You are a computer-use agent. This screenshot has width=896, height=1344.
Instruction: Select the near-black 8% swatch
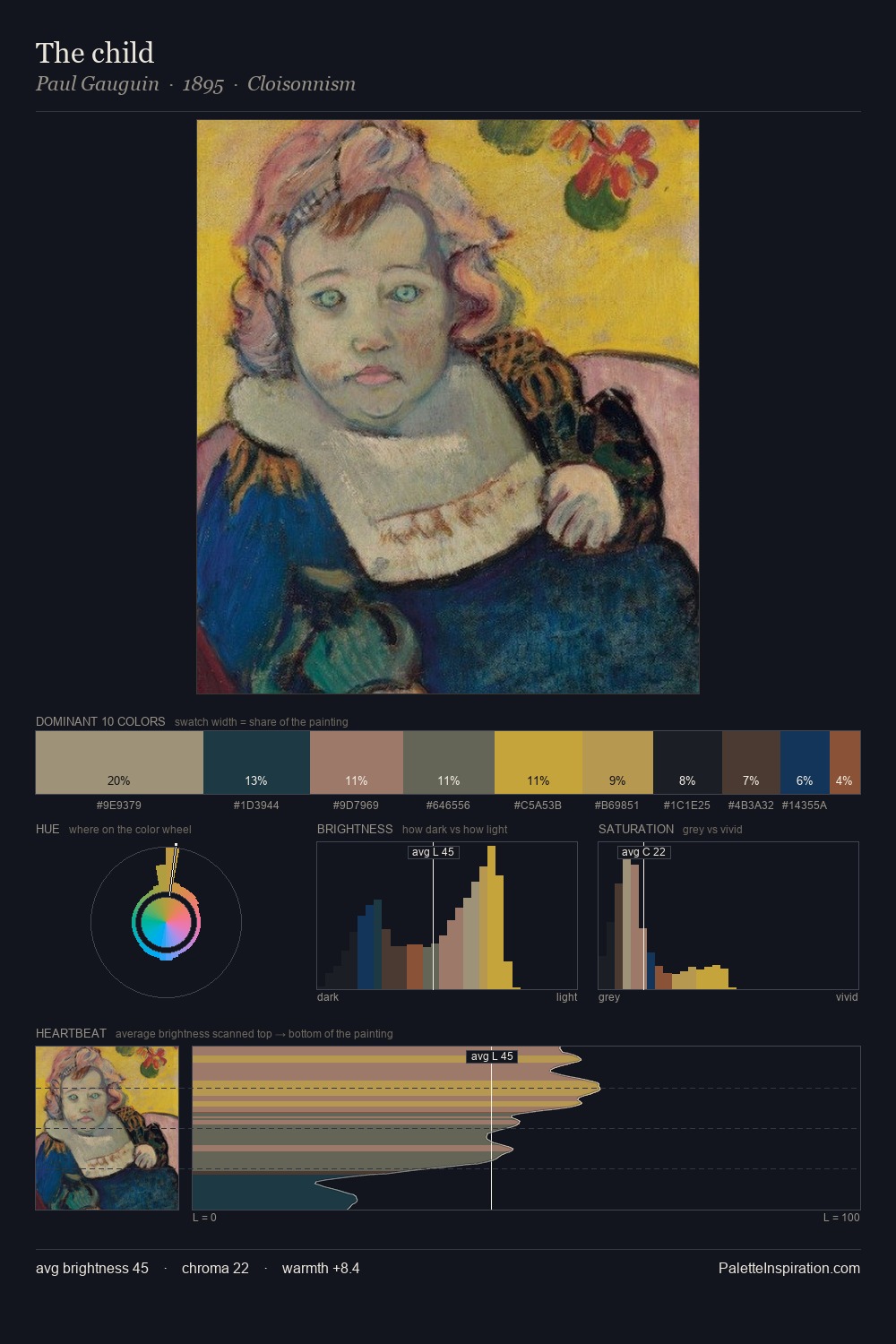tap(687, 762)
